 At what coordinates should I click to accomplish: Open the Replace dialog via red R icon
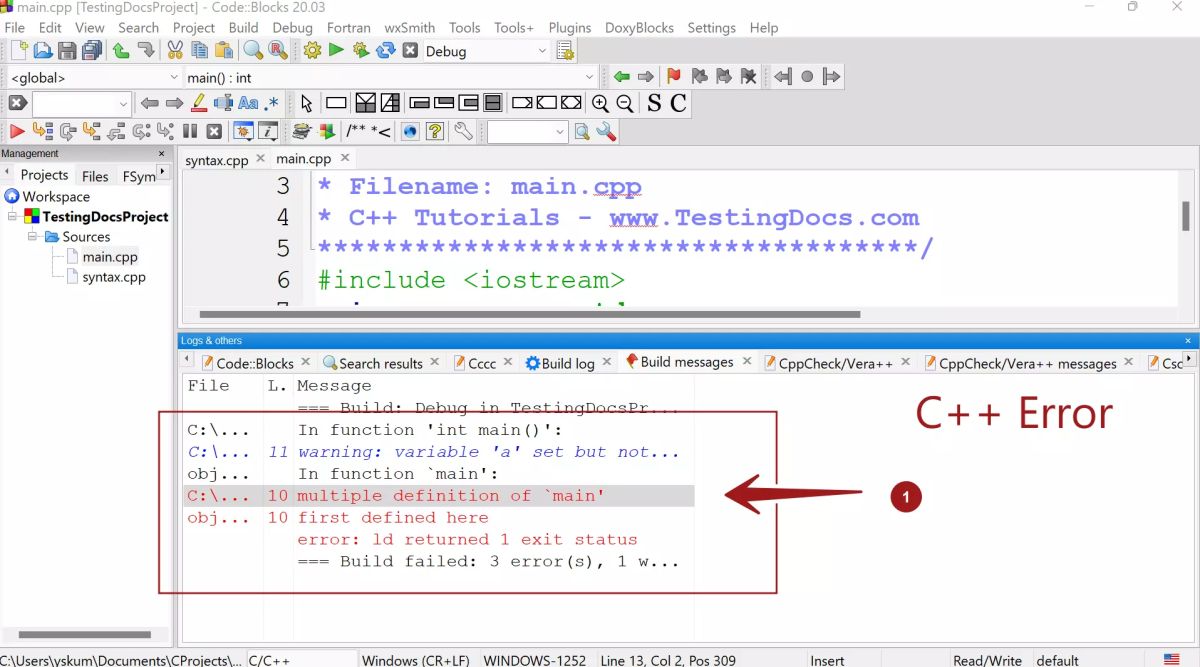(276, 51)
